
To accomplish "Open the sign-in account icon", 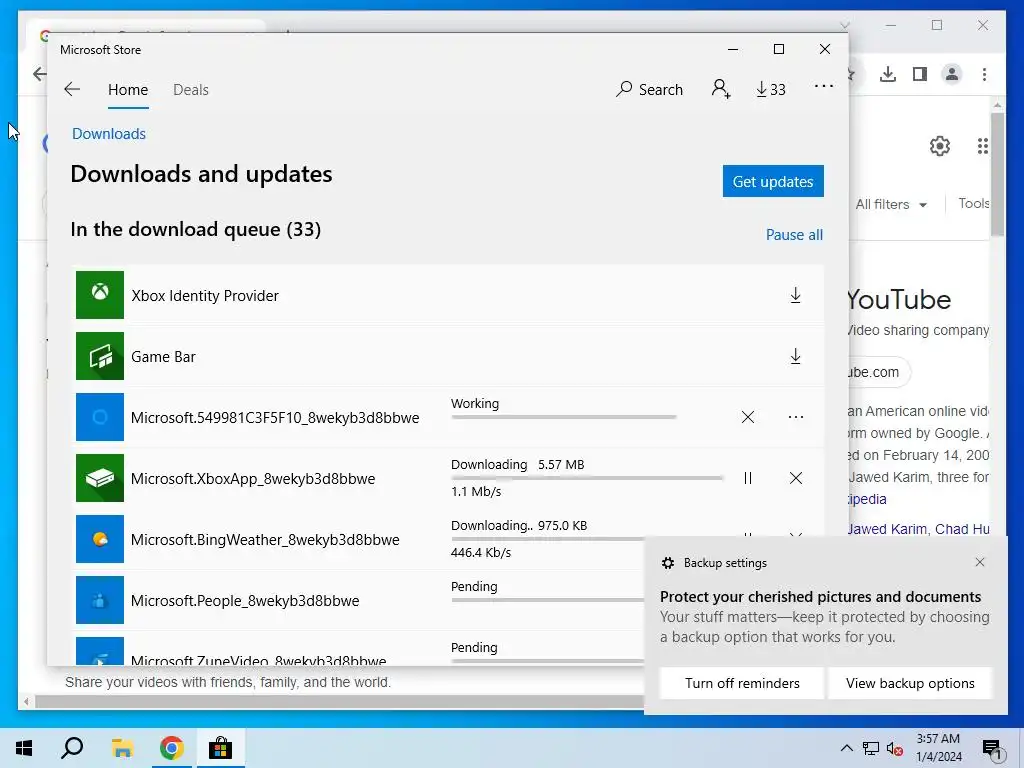I will click(720, 89).
